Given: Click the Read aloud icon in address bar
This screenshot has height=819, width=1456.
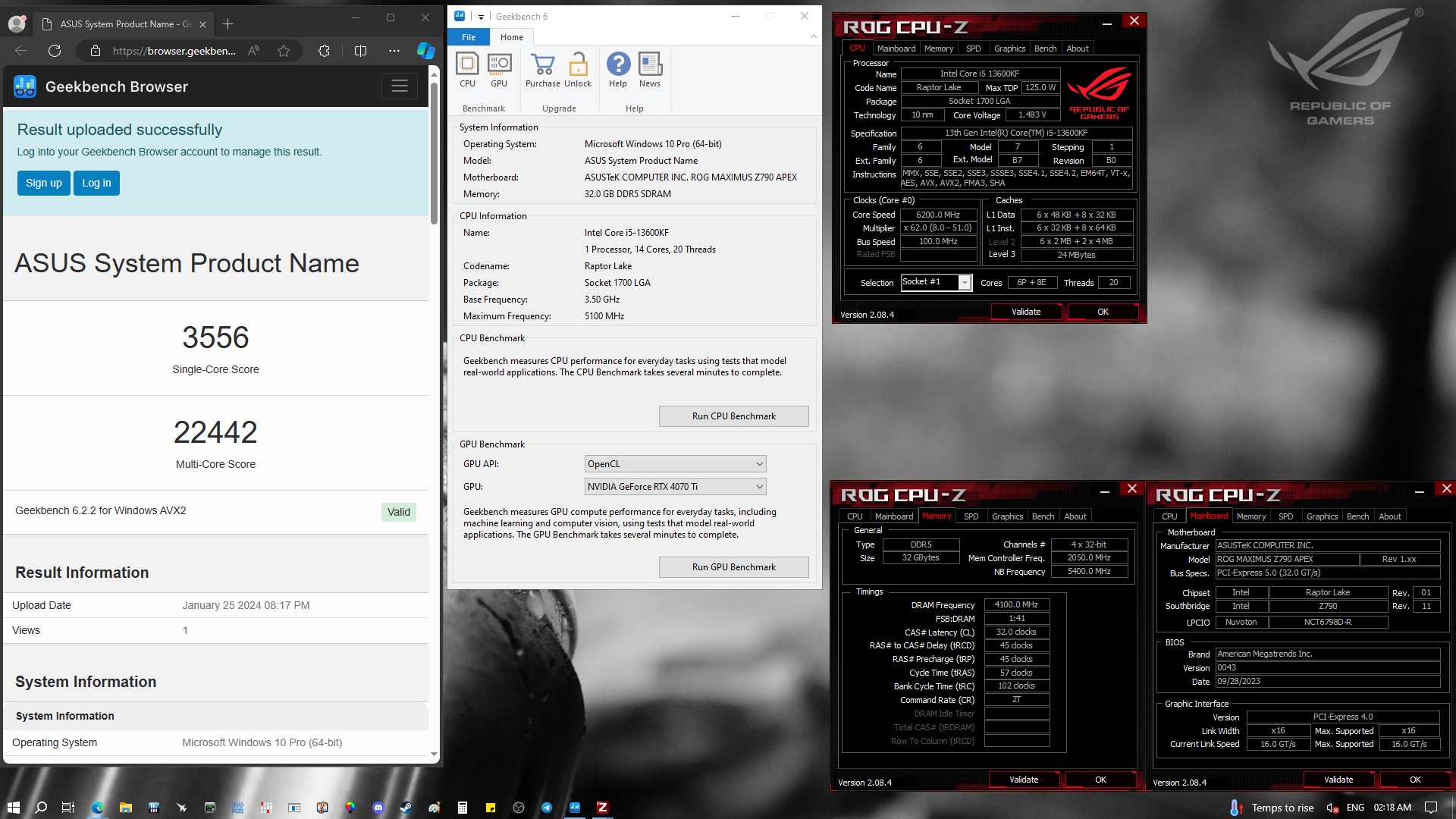Looking at the screenshot, I should (254, 51).
